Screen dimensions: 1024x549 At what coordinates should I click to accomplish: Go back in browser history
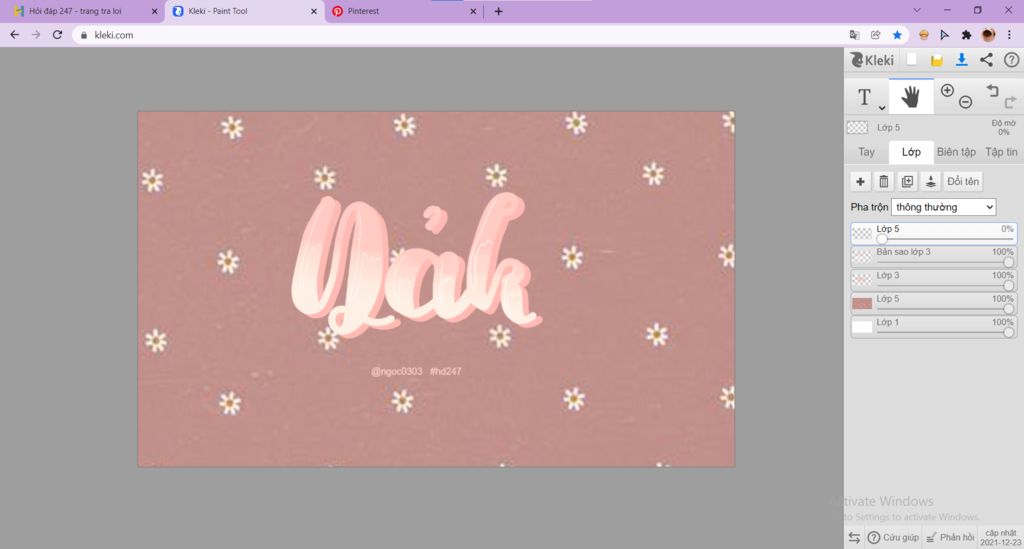14,35
